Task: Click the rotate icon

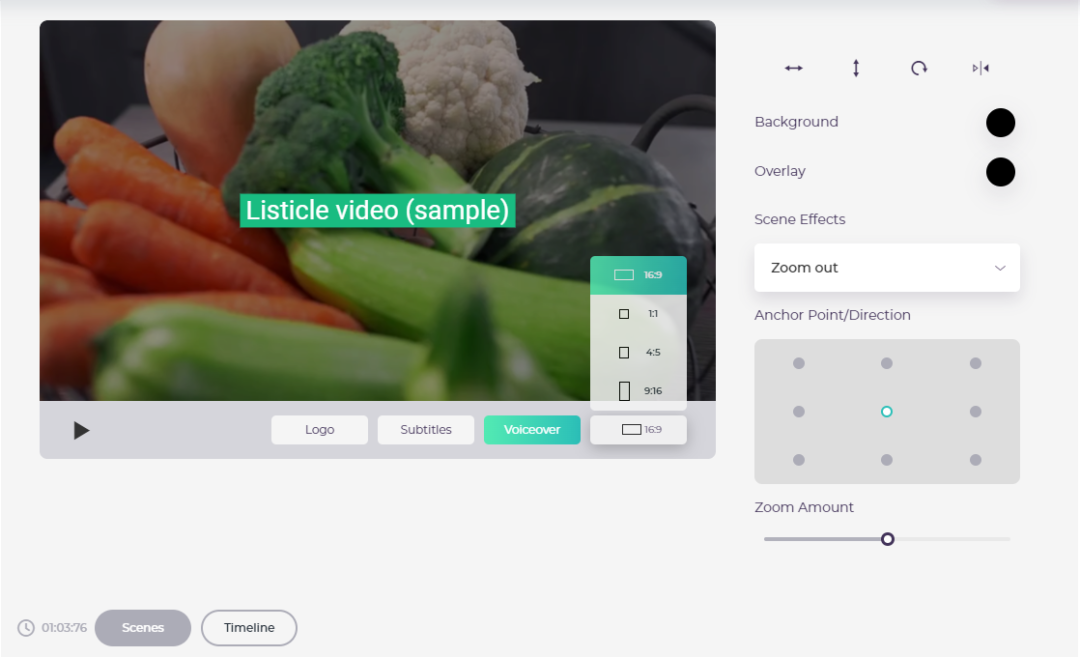Action: coord(918,68)
